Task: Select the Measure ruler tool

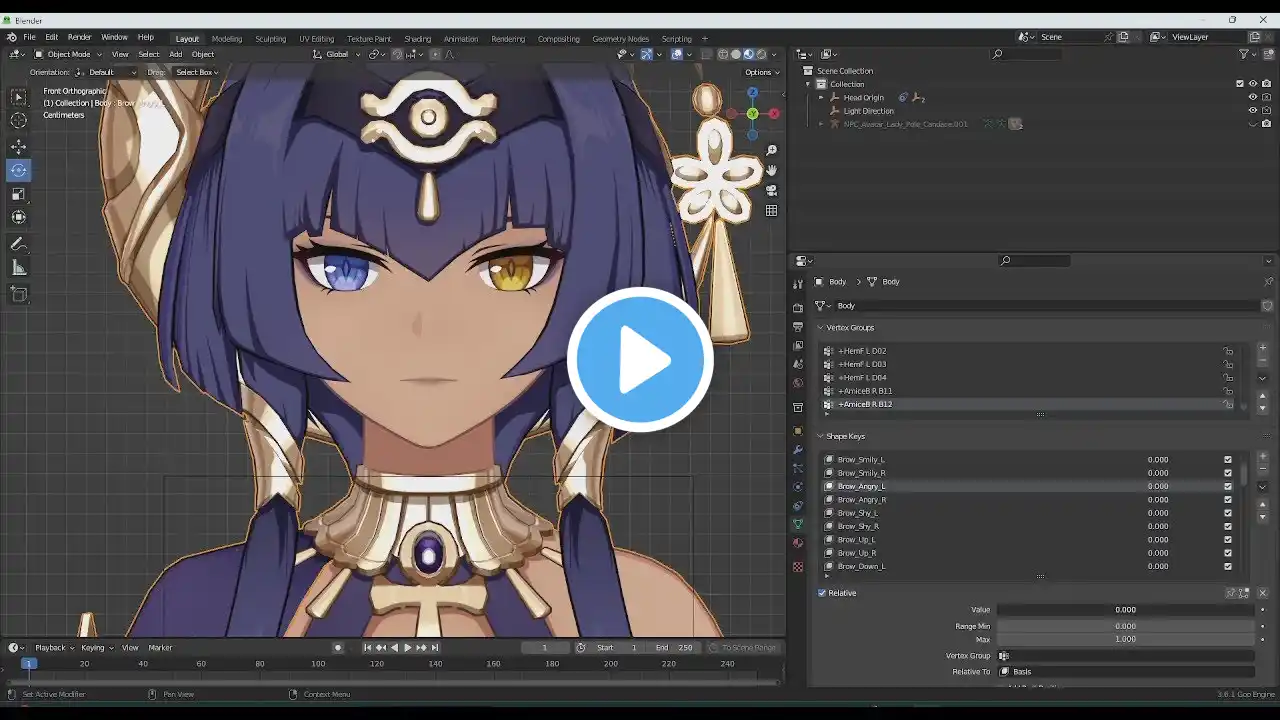Action: tap(19, 267)
